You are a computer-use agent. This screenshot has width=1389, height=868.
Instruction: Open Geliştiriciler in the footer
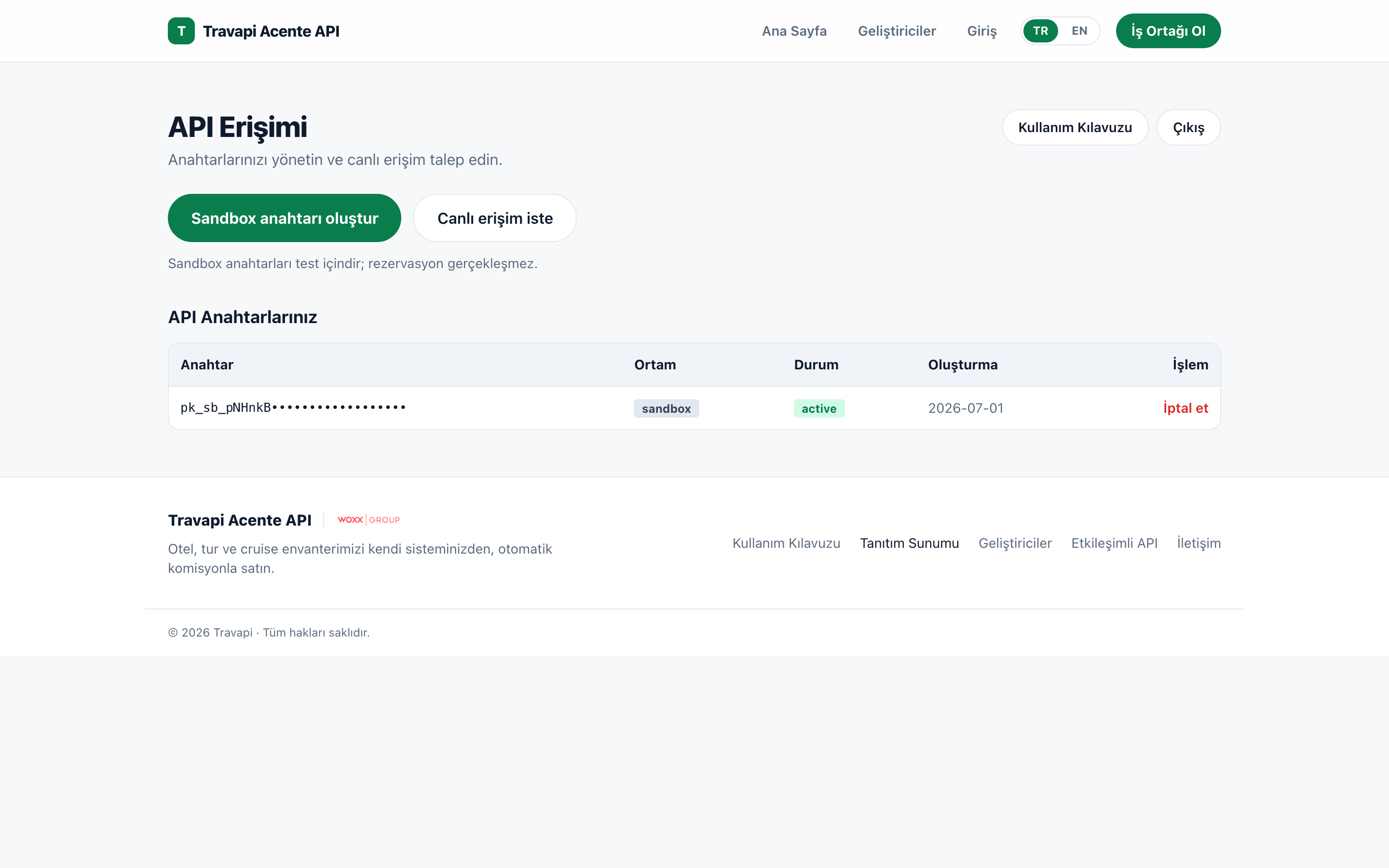(1015, 543)
